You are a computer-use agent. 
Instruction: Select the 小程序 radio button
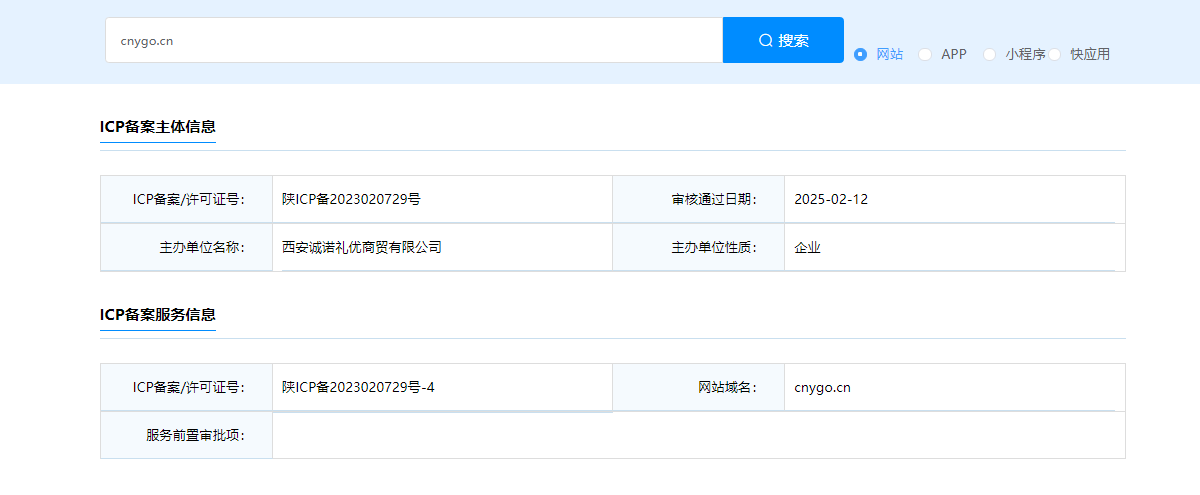pos(990,54)
